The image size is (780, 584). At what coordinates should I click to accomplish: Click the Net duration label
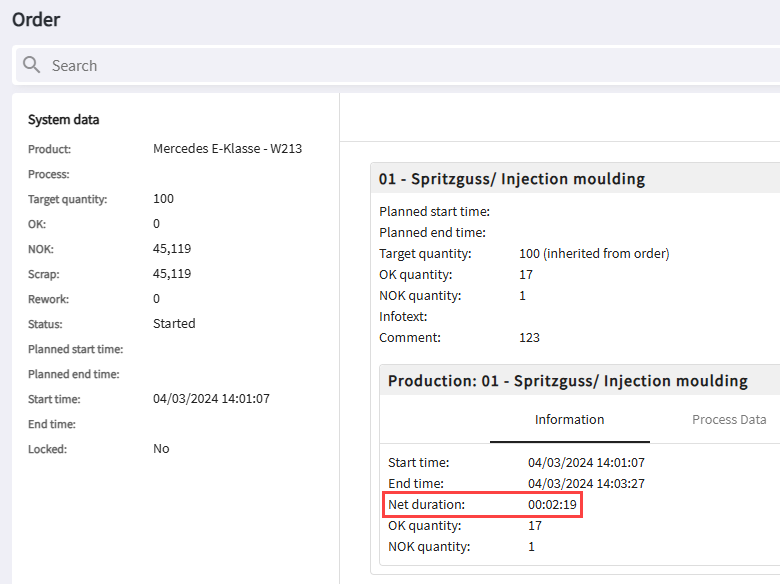coord(426,505)
